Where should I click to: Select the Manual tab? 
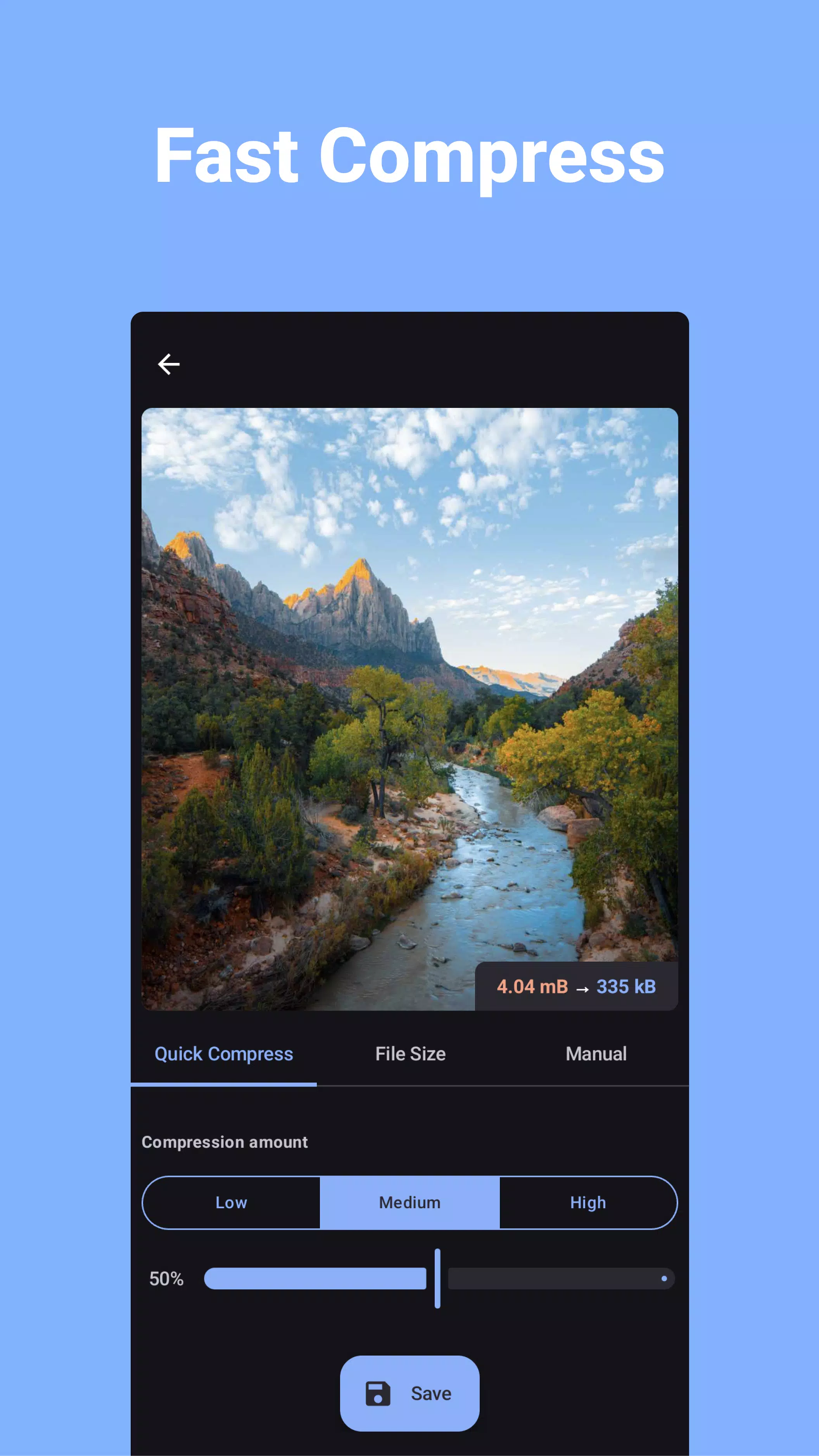point(595,1053)
